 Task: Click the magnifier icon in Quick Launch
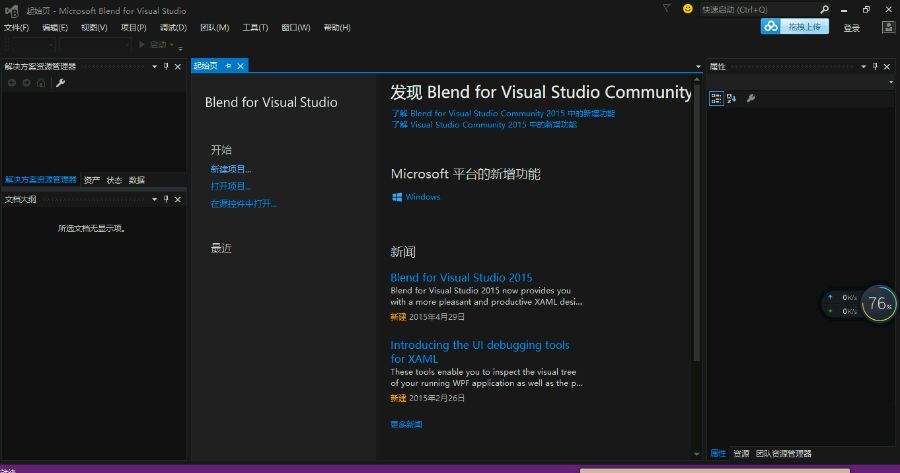[x=824, y=9]
